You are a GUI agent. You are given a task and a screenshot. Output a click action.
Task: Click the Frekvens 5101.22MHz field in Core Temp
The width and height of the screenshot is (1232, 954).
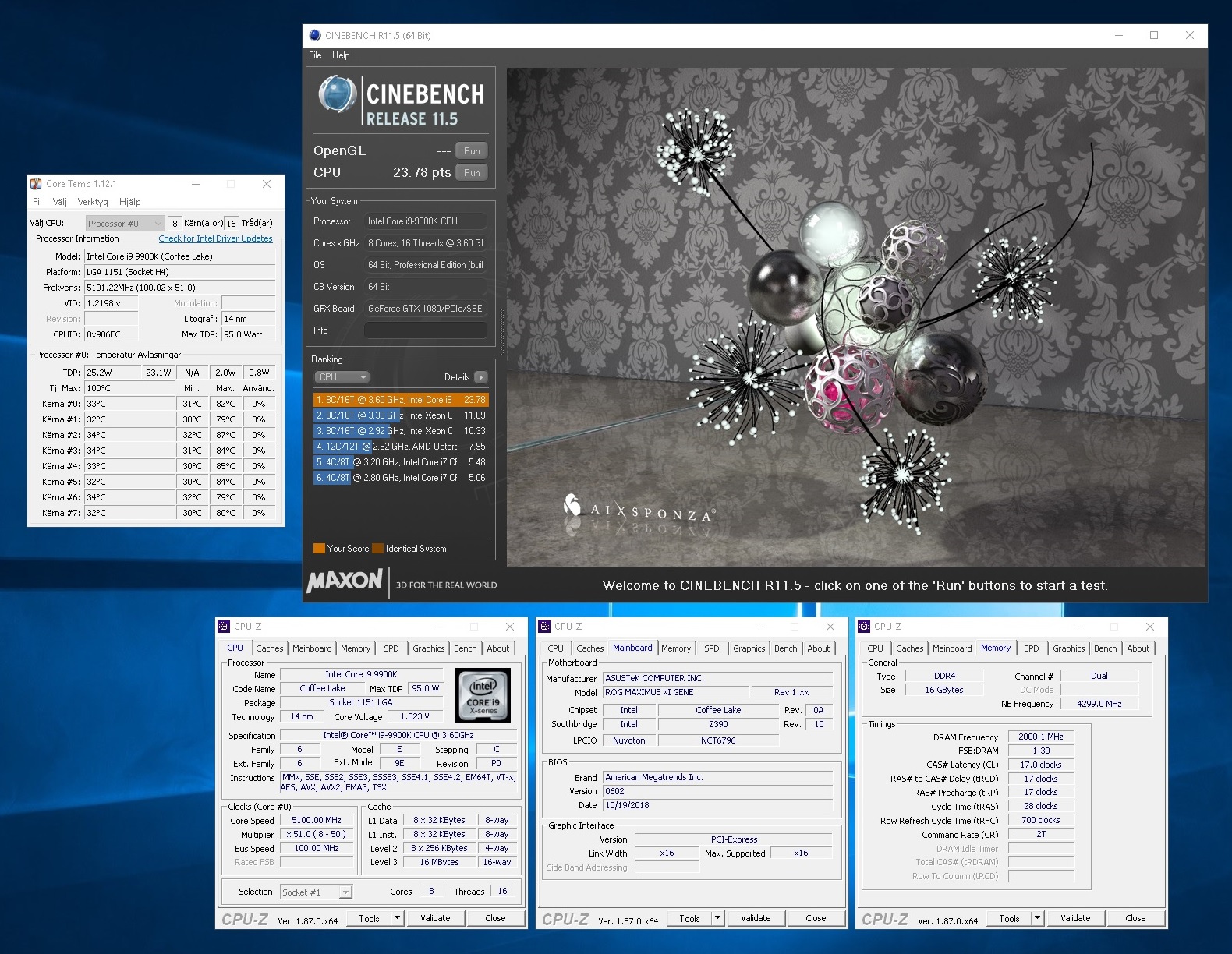click(180, 288)
